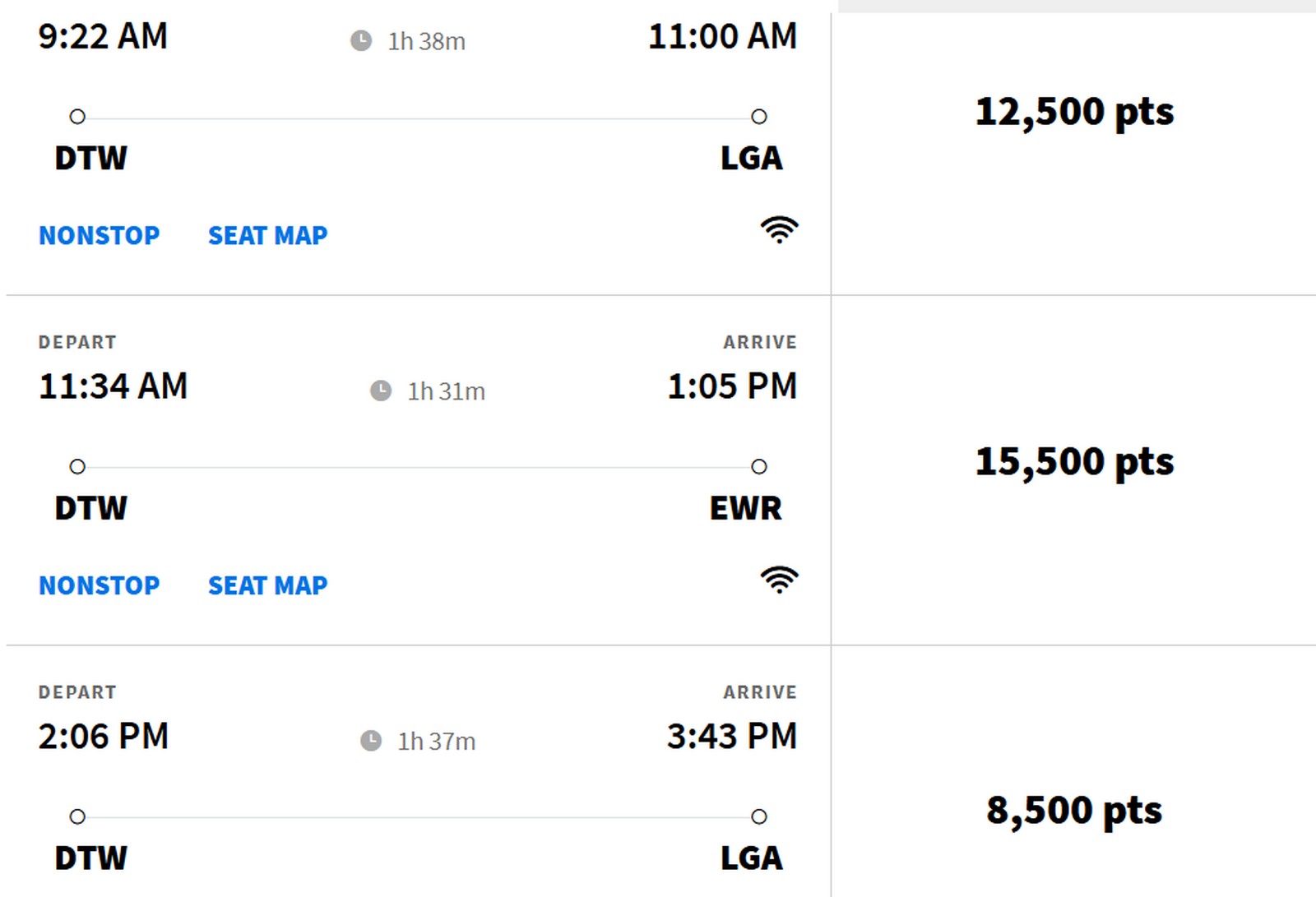
Task: Open NONSTOP details for the DTW to EWR flight
Action: click(100, 585)
